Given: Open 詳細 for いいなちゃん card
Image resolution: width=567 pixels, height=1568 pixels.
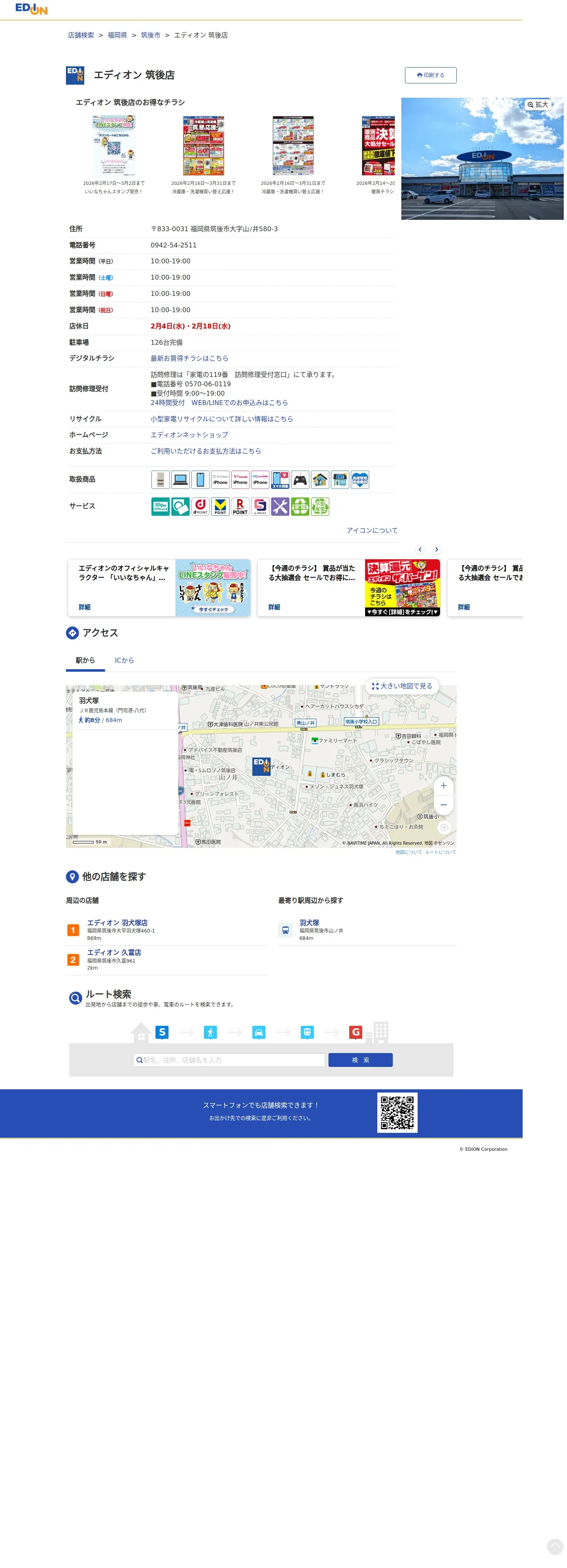Looking at the screenshot, I should 85,607.
